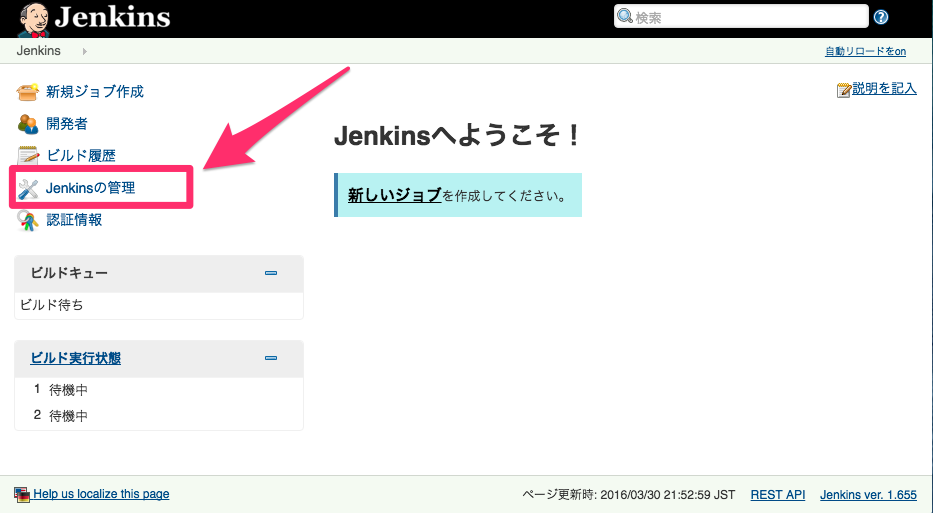Open the REST API link
The width and height of the screenshot is (933, 513).
pos(778,495)
